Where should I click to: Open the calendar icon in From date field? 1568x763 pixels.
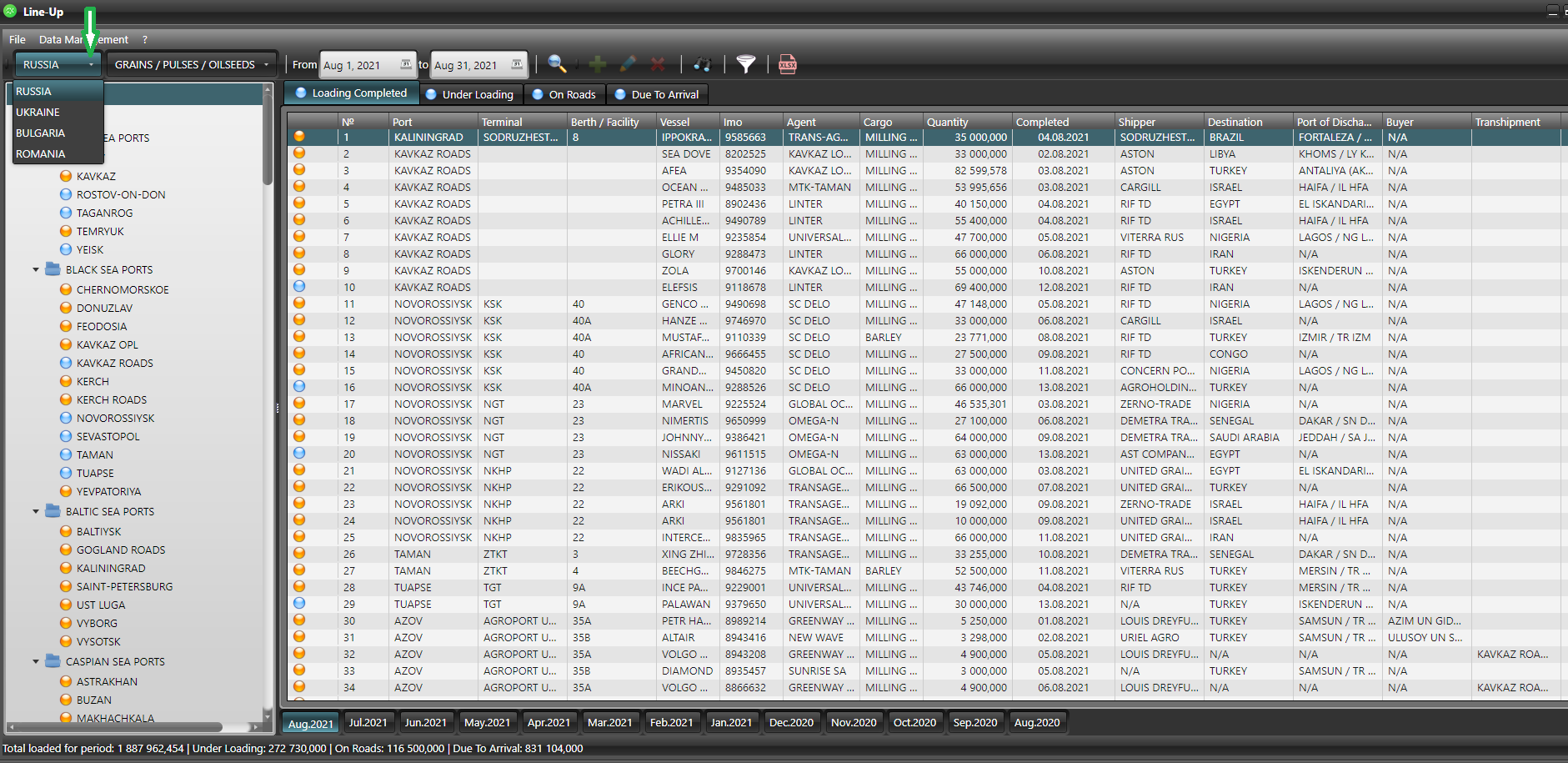point(406,64)
